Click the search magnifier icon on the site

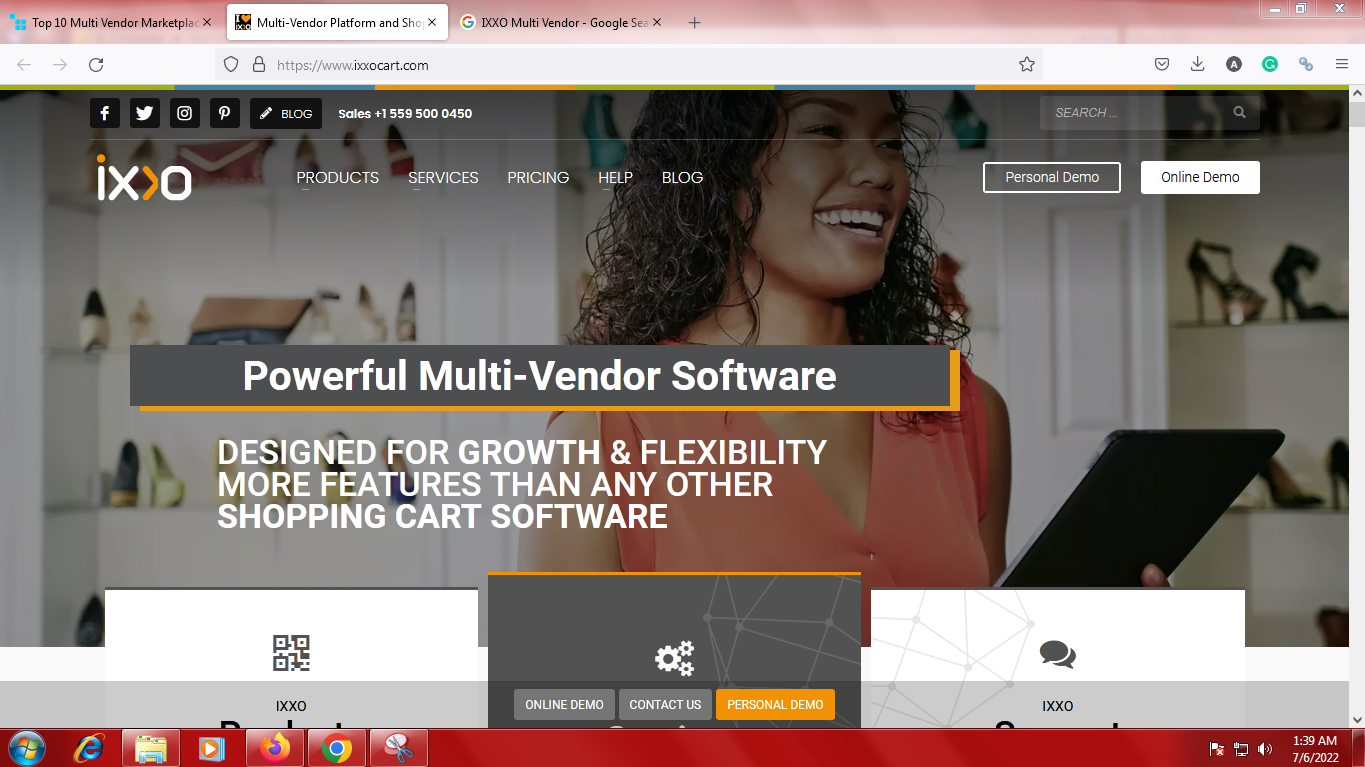[1240, 113]
